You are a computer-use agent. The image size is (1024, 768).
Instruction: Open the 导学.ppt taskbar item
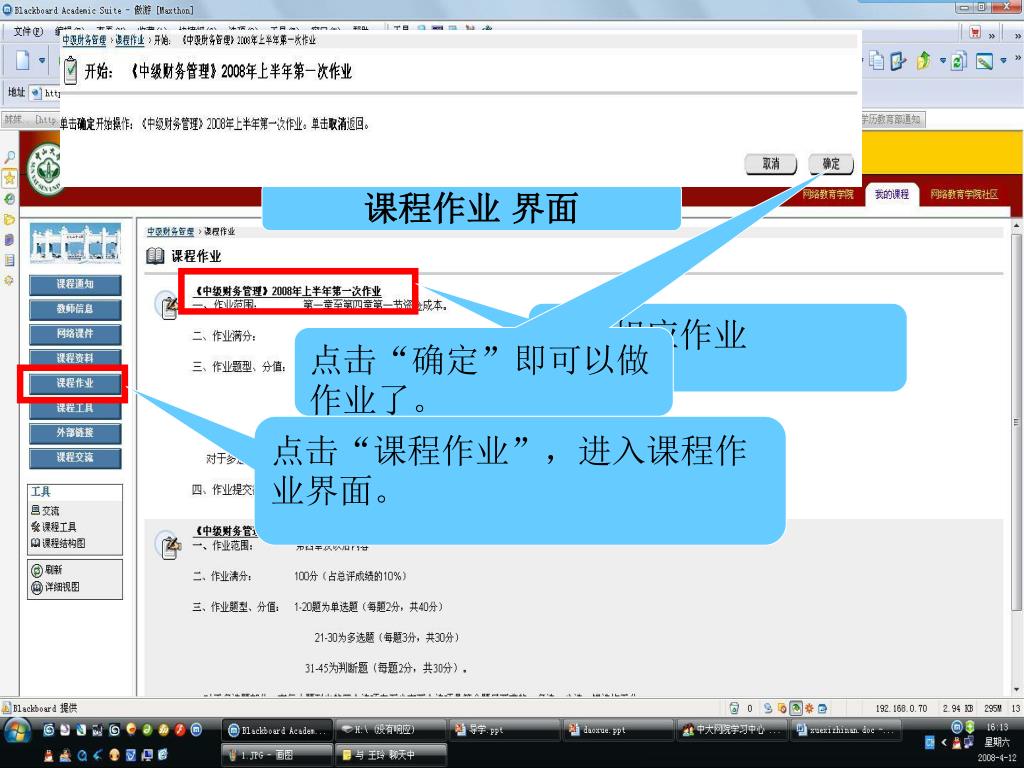[503, 730]
